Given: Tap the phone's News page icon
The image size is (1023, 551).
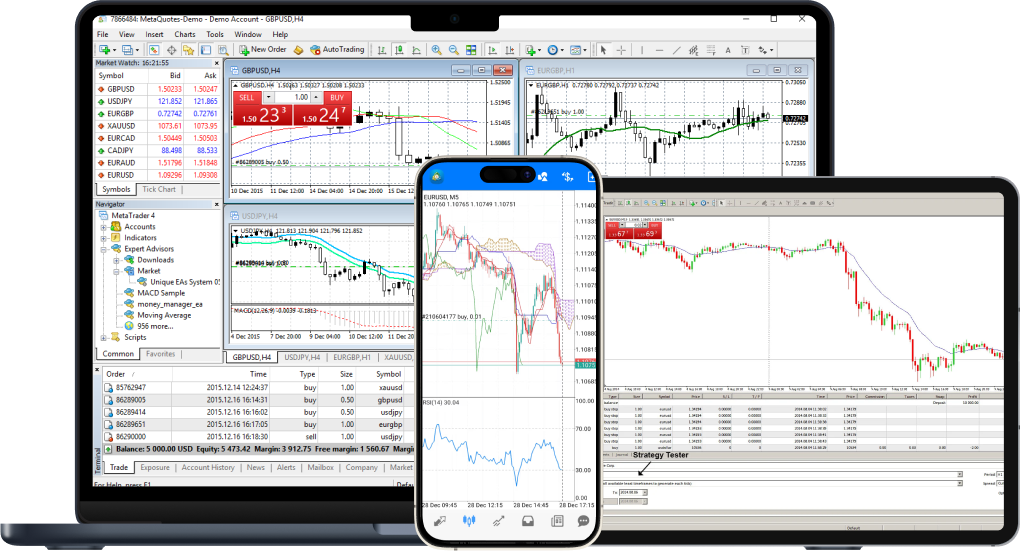Looking at the screenshot, I should point(557,521).
